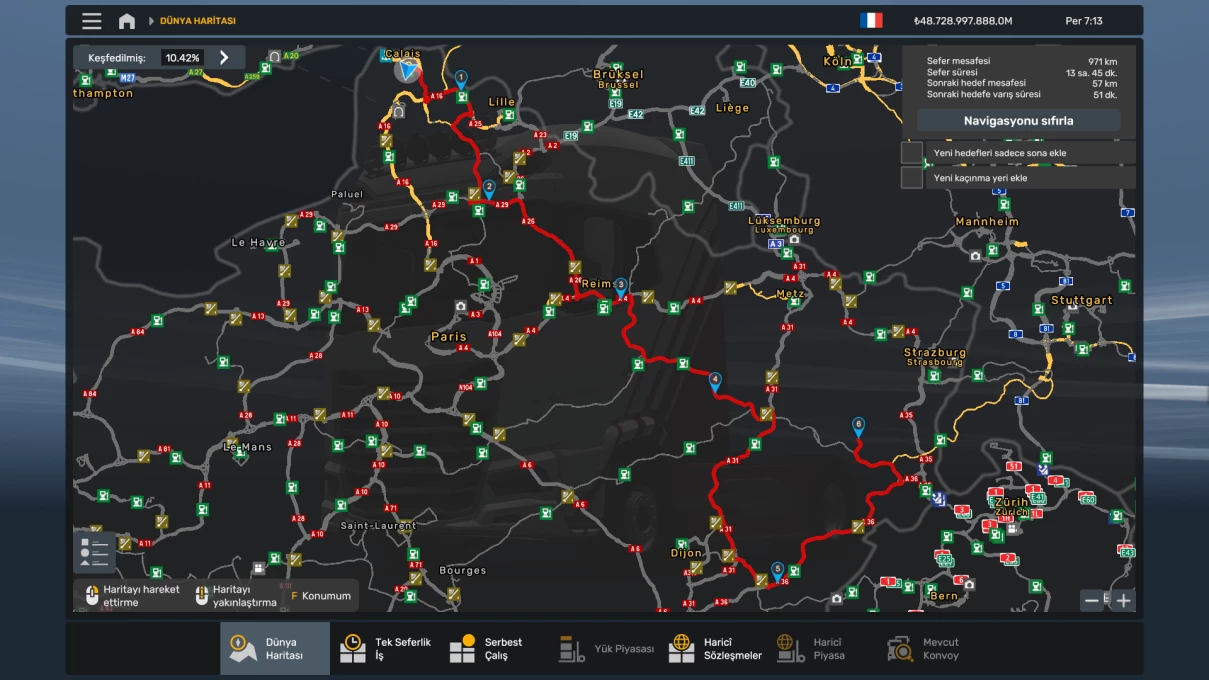Open the Haricî Sözleşmeler tab
The height and width of the screenshot is (680, 1209).
[682, 649]
